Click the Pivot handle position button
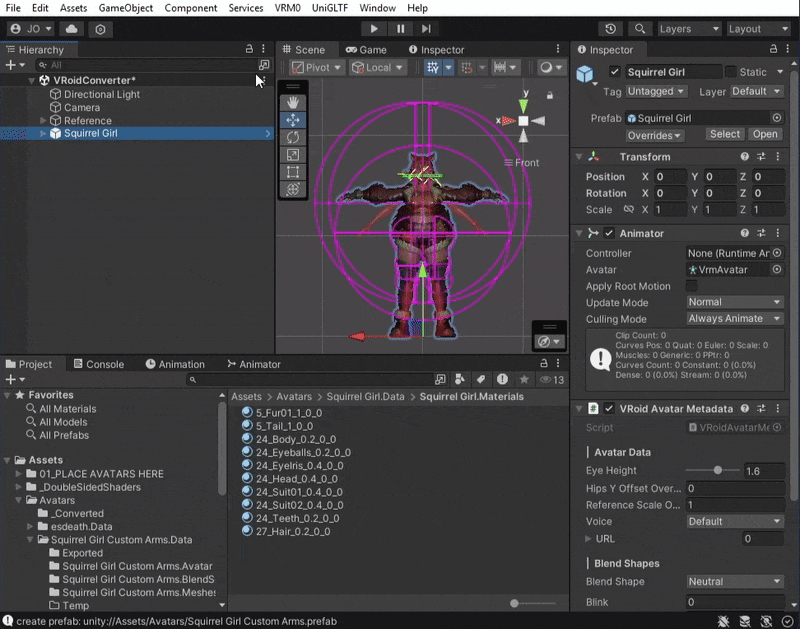This screenshot has height=629, width=800. tap(317, 67)
